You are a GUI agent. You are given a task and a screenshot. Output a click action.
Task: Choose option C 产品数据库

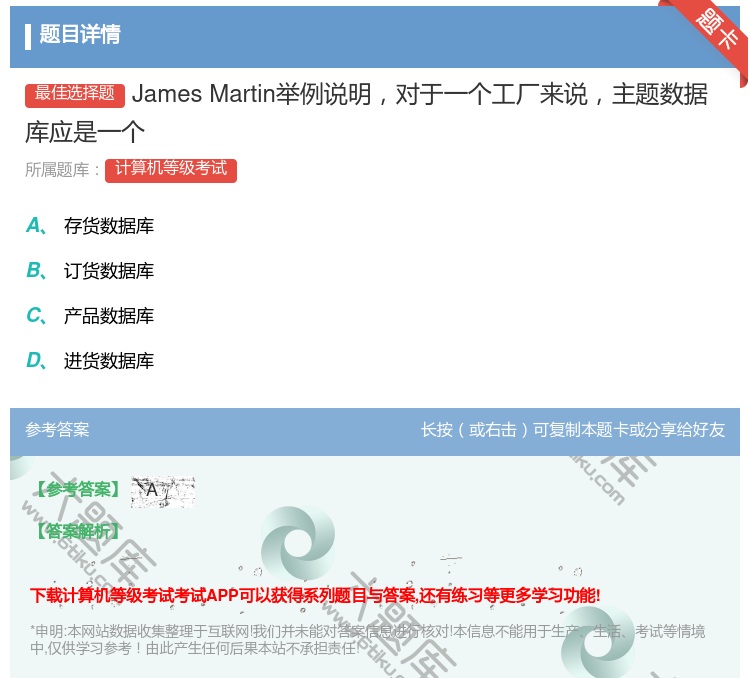[90, 316]
